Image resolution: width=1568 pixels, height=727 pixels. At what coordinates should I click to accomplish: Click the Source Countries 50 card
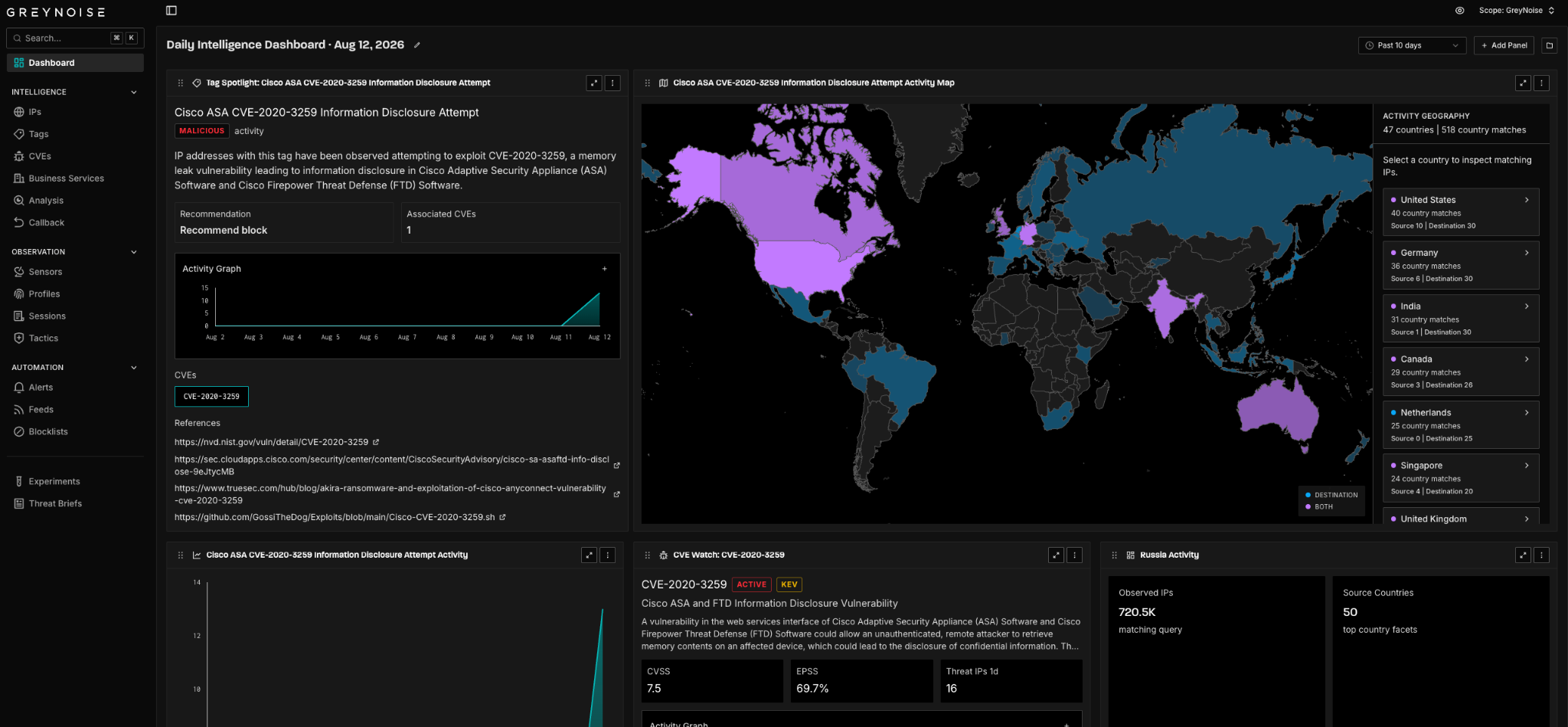1441,651
